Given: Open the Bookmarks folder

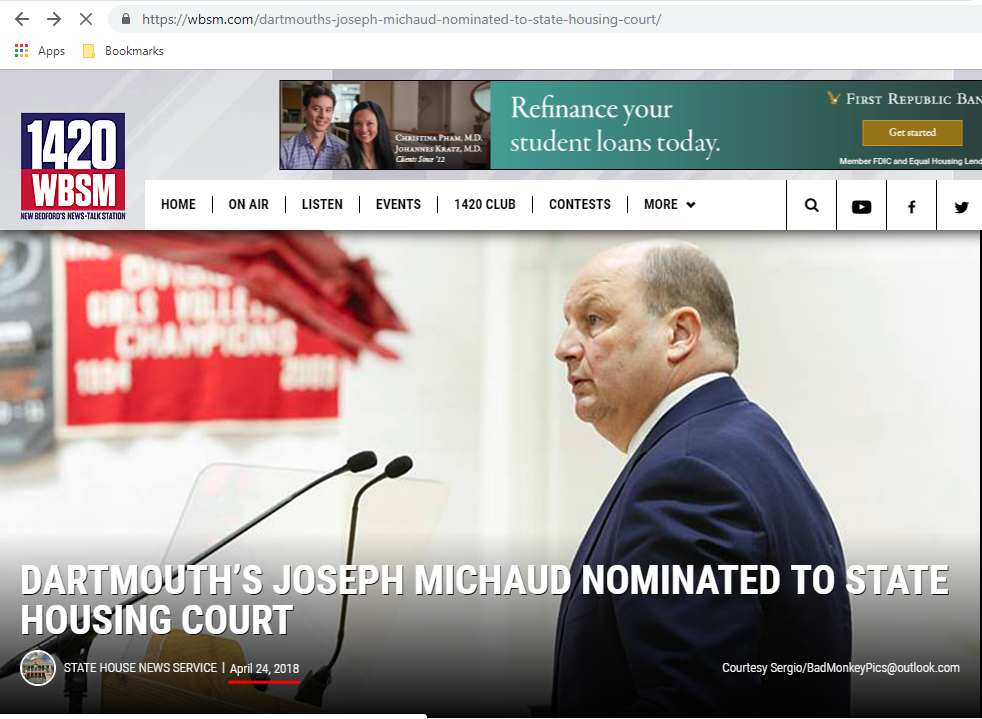Looking at the screenshot, I should 123,51.
